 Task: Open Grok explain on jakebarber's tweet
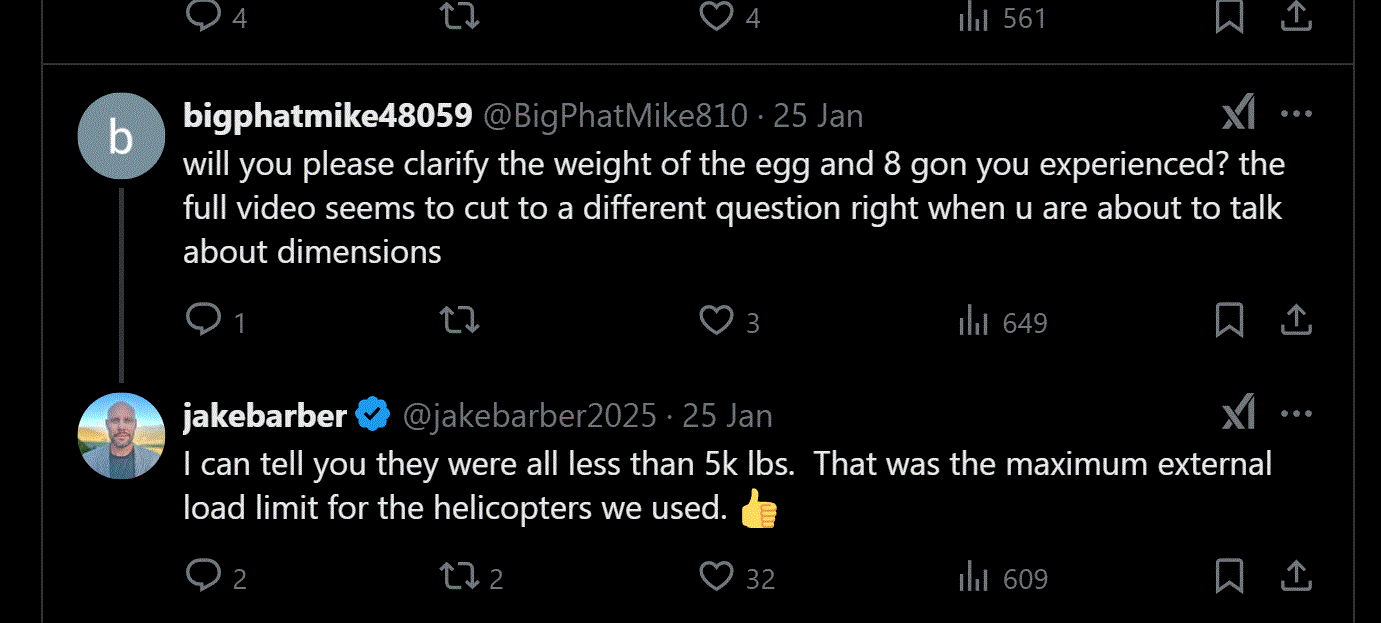point(1238,414)
